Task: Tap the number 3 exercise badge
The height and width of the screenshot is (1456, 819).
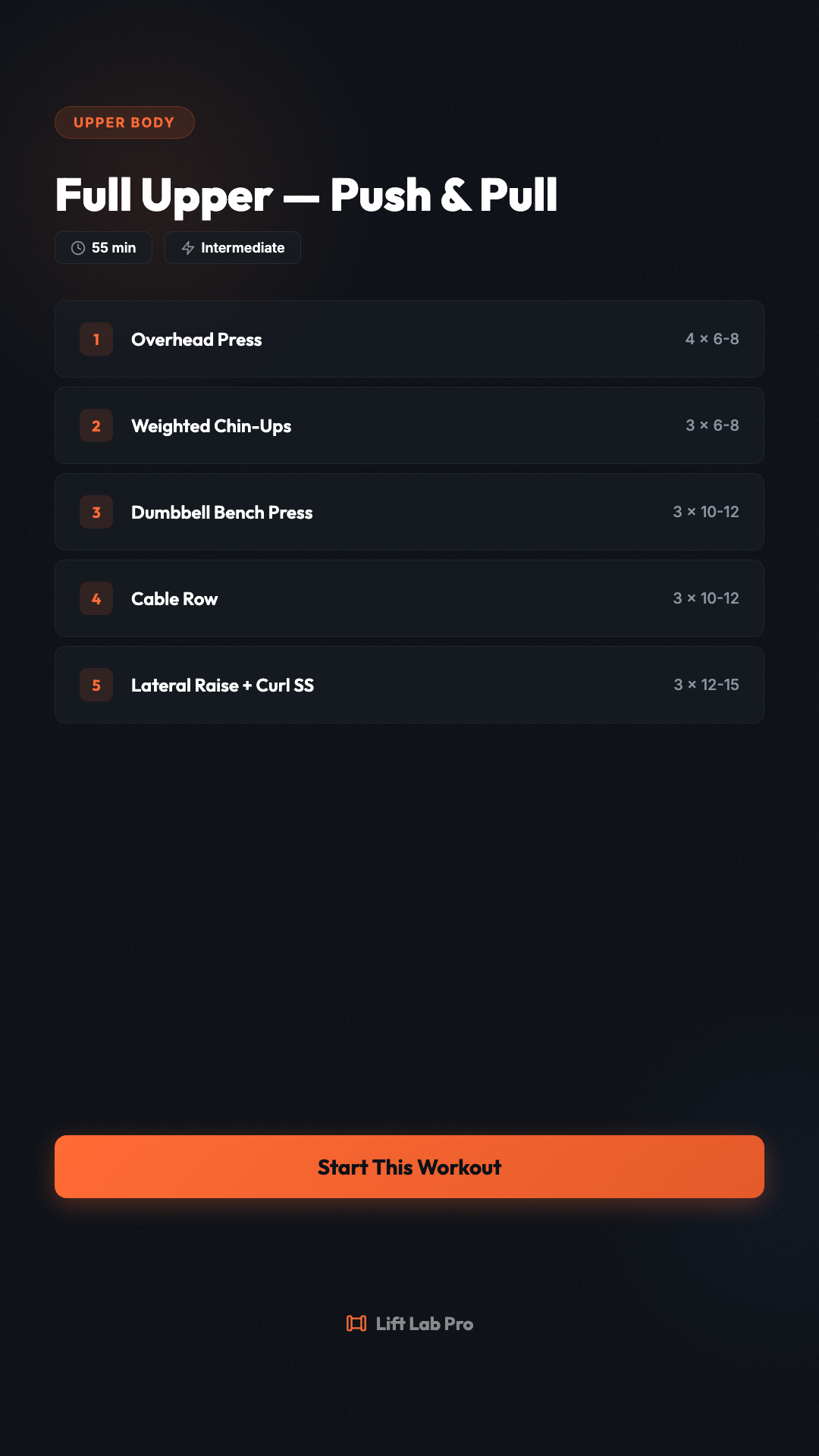Action: pyautogui.click(x=96, y=512)
